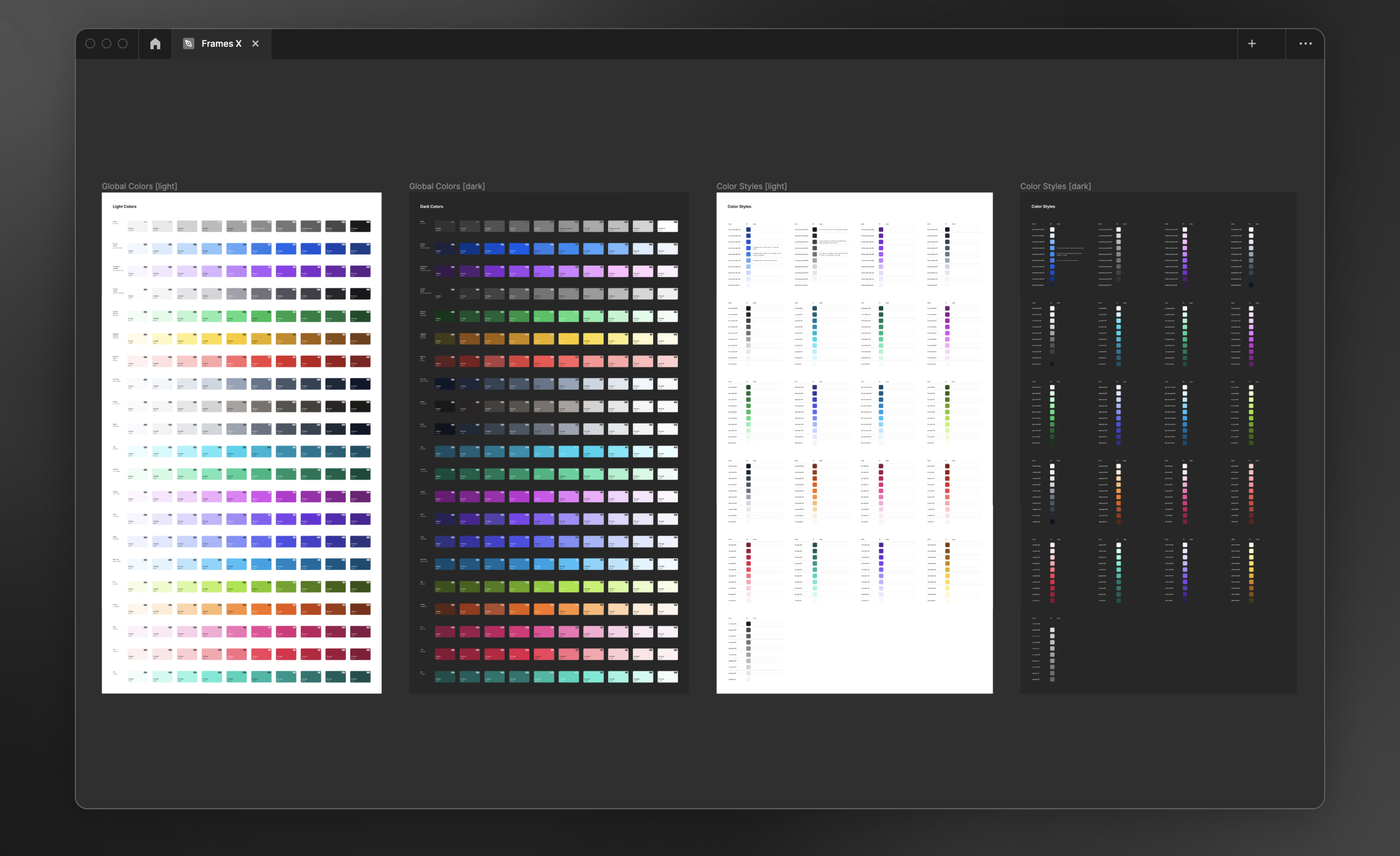The image size is (1400, 856).
Task: Click Color Styles heading in white frame
Action: [x=739, y=207]
